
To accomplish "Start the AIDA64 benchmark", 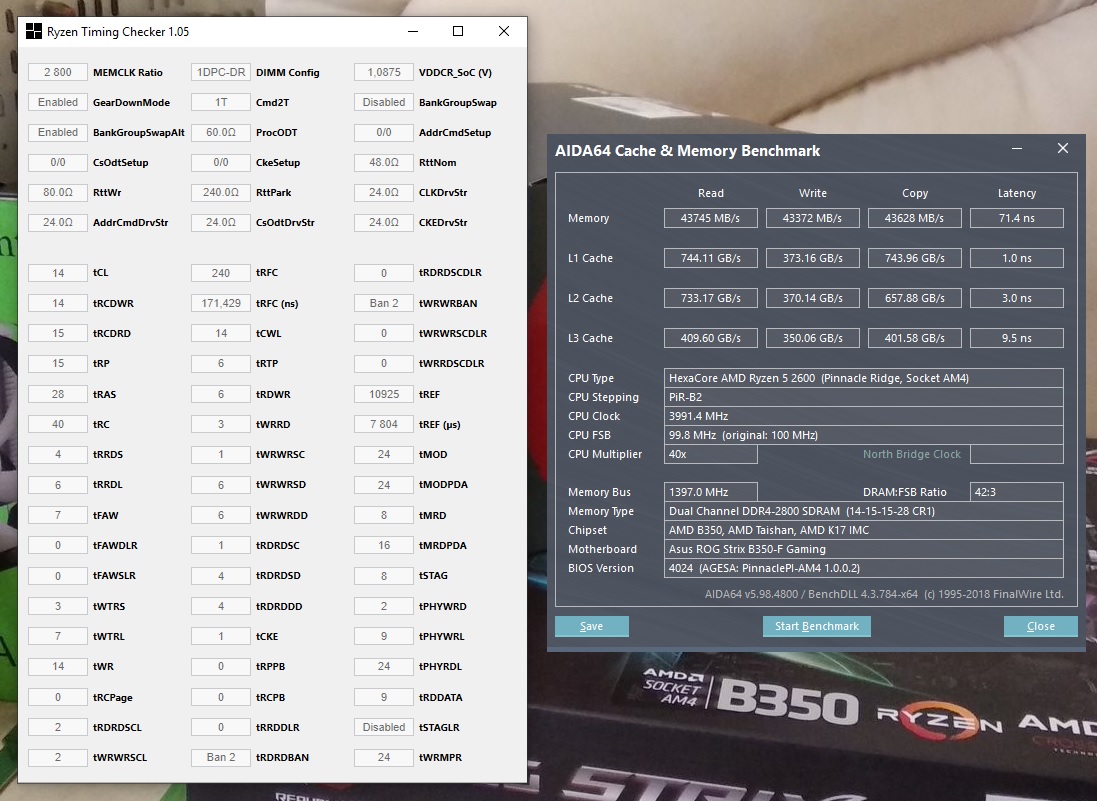I will click(816, 626).
